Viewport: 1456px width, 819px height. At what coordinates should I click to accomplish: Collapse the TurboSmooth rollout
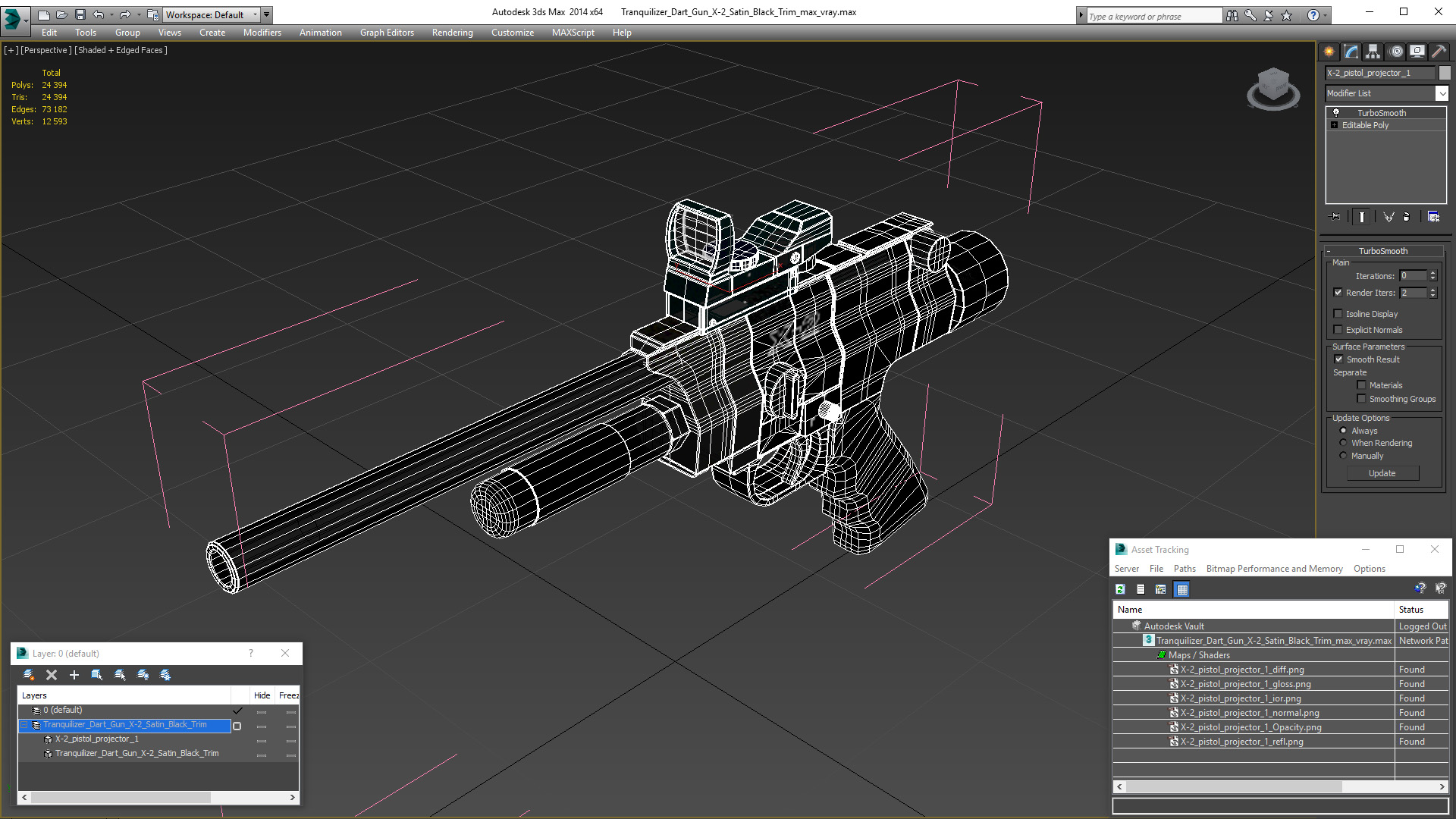coord(1329,251)
